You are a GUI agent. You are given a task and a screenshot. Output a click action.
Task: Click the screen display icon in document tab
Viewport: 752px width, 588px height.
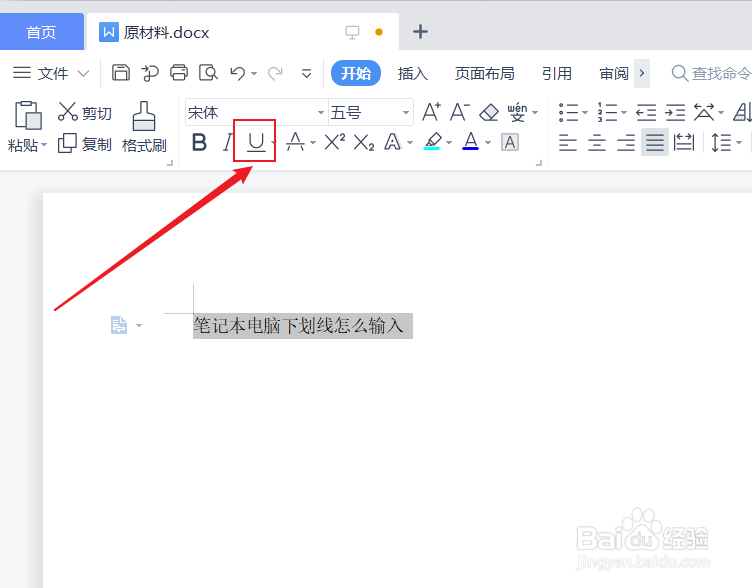point(352,32)
